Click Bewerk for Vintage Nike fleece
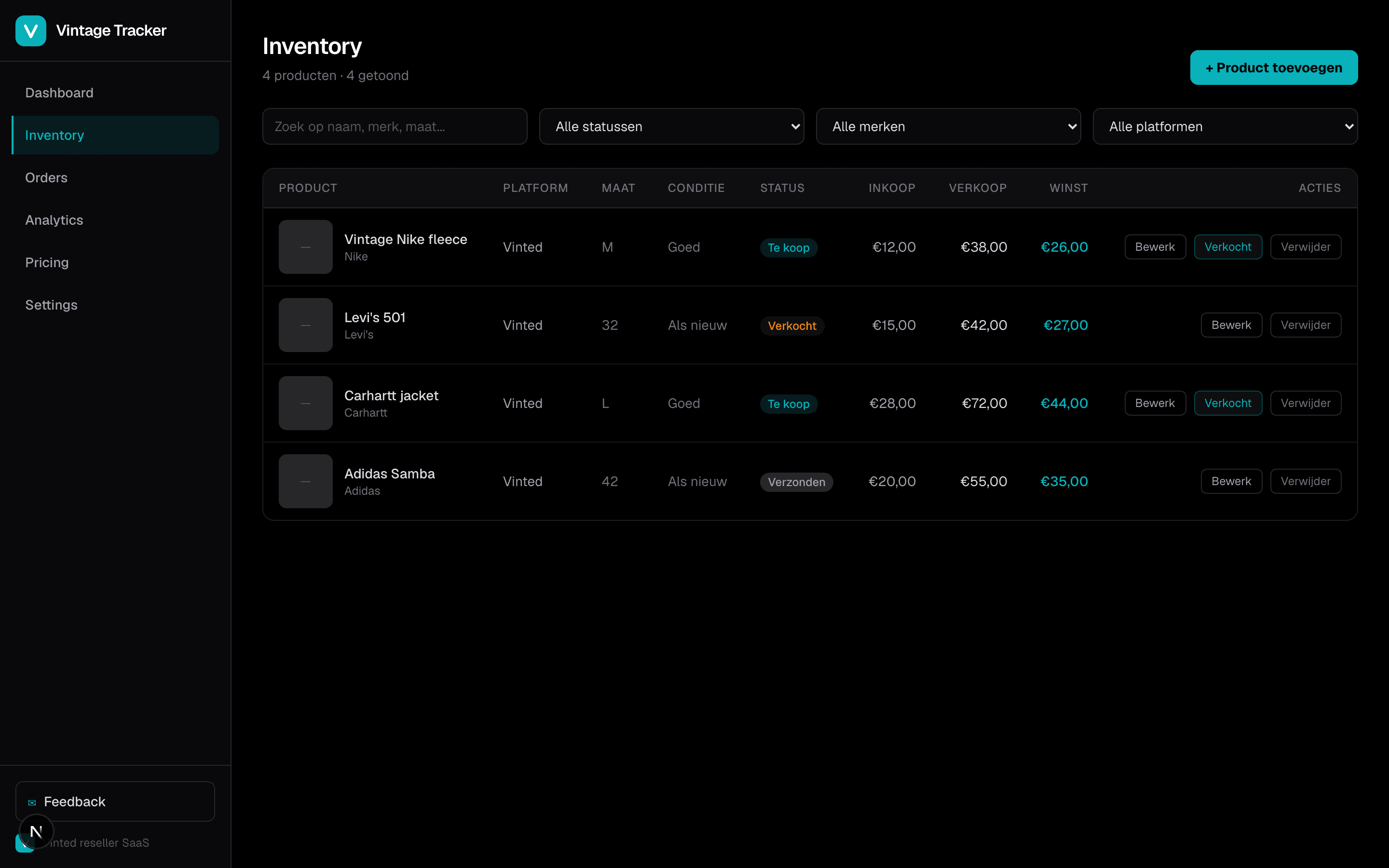This screenshot has height=868, width=1389. click(x=1155, y=247)
